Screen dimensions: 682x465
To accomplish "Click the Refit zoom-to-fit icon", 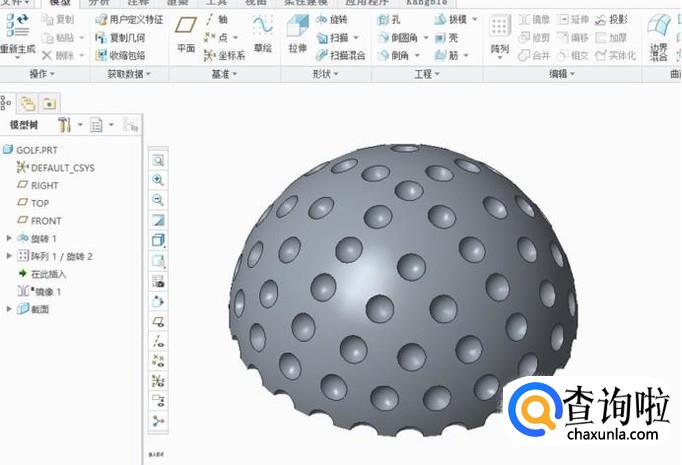I will tap(158, 160).
